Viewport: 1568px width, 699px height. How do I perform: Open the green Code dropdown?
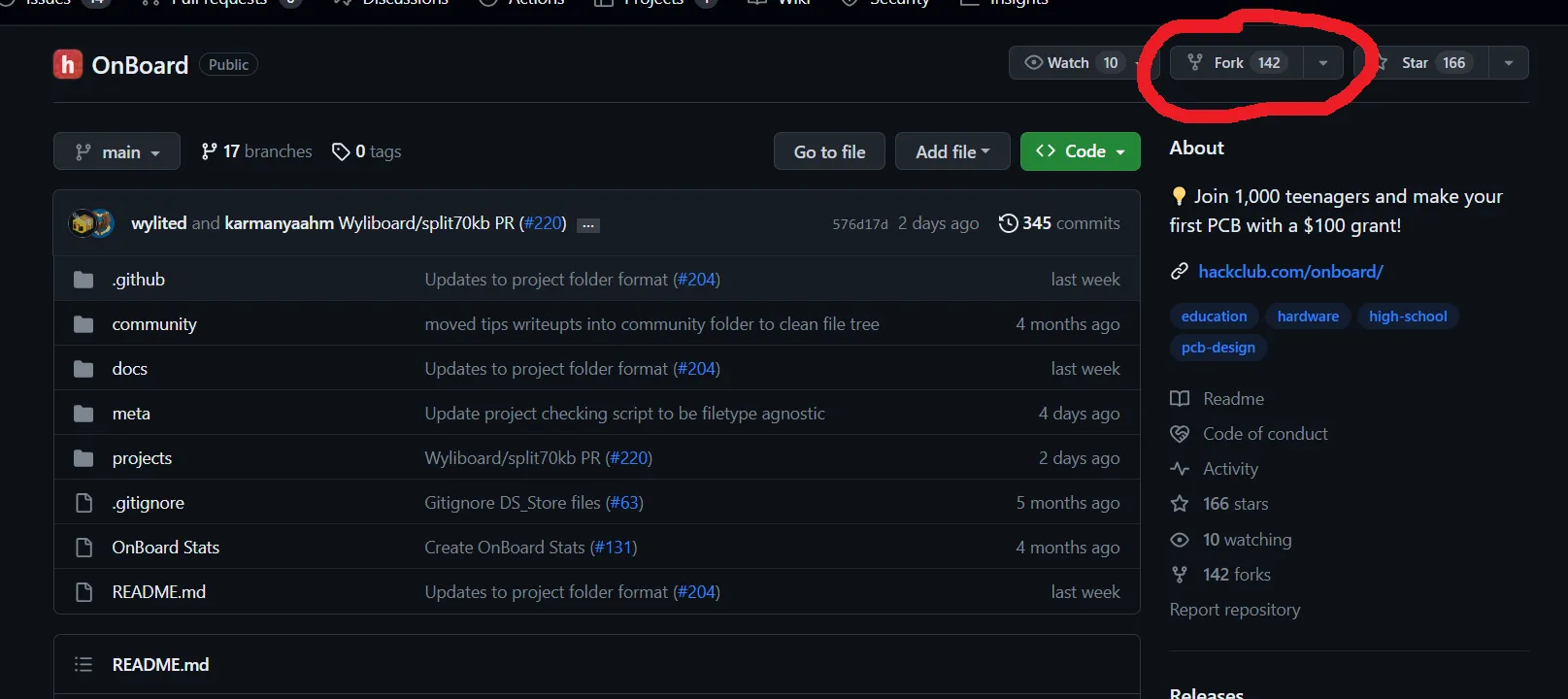pos(1081,151)
